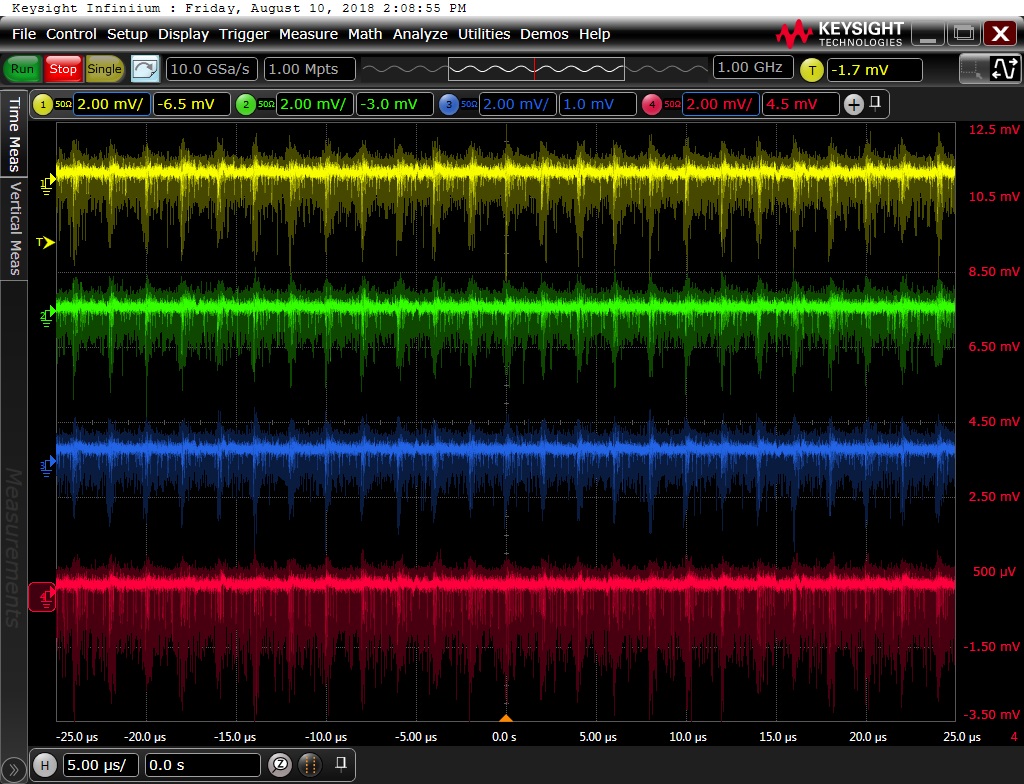Open the Vertical Meas side tab
1024x784 pixels.
click(15, 228)
